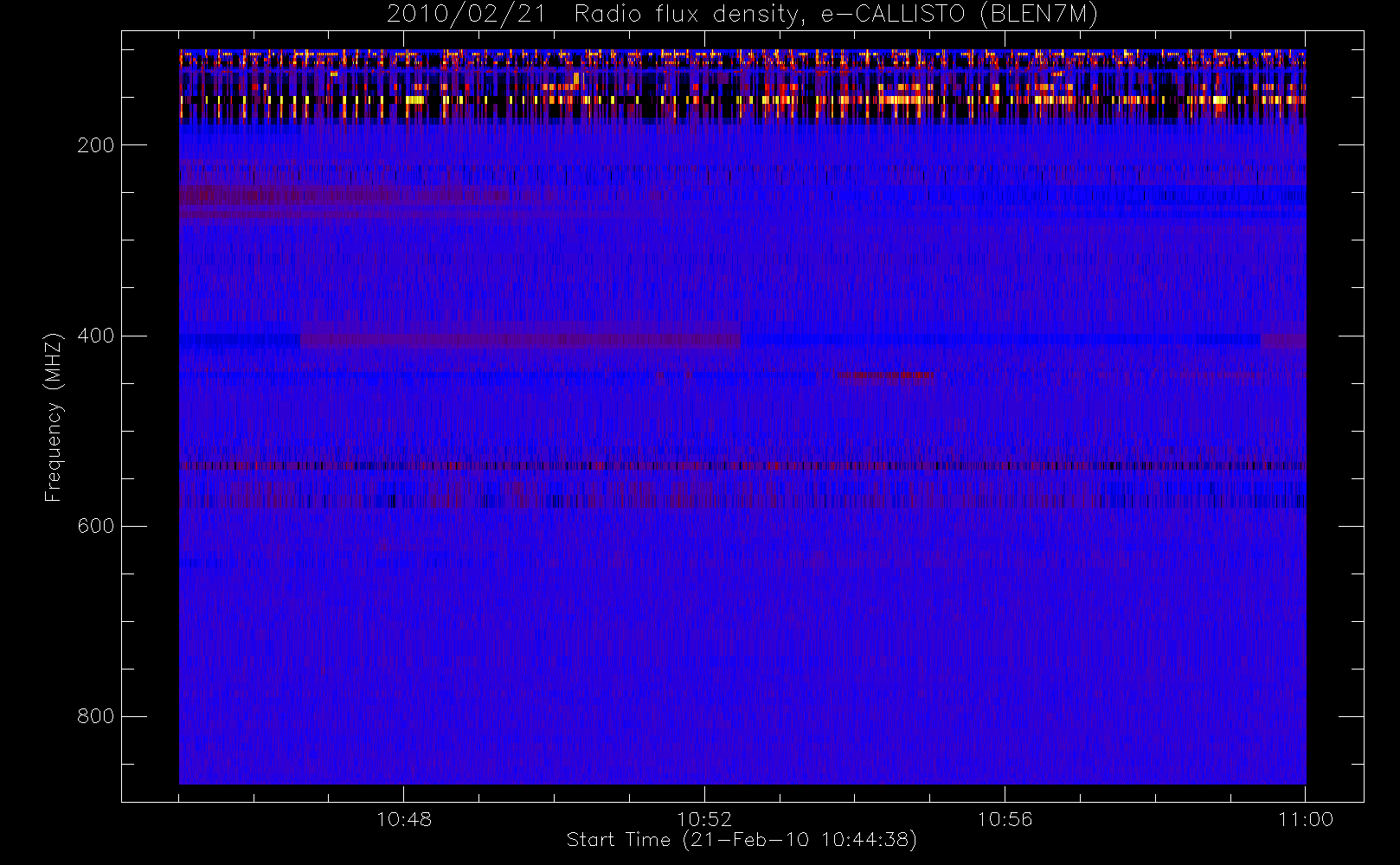This screenshot has height=865, width=1400.
Task: Click the "Frequency (MHz)" axis label
Action: coord(54,417)
